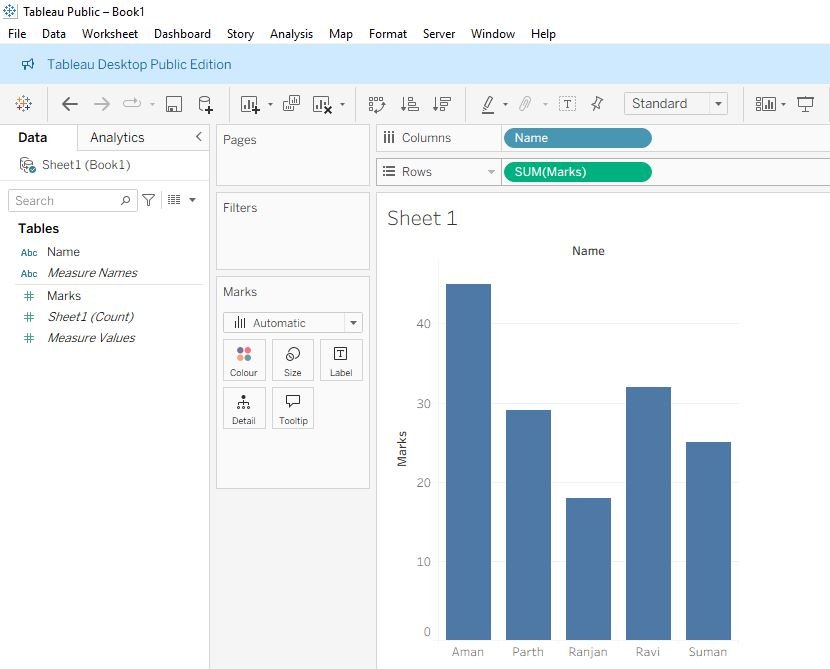
Task: Sort bars ascending via toolbar icon
Action: (x=409, y=104)
